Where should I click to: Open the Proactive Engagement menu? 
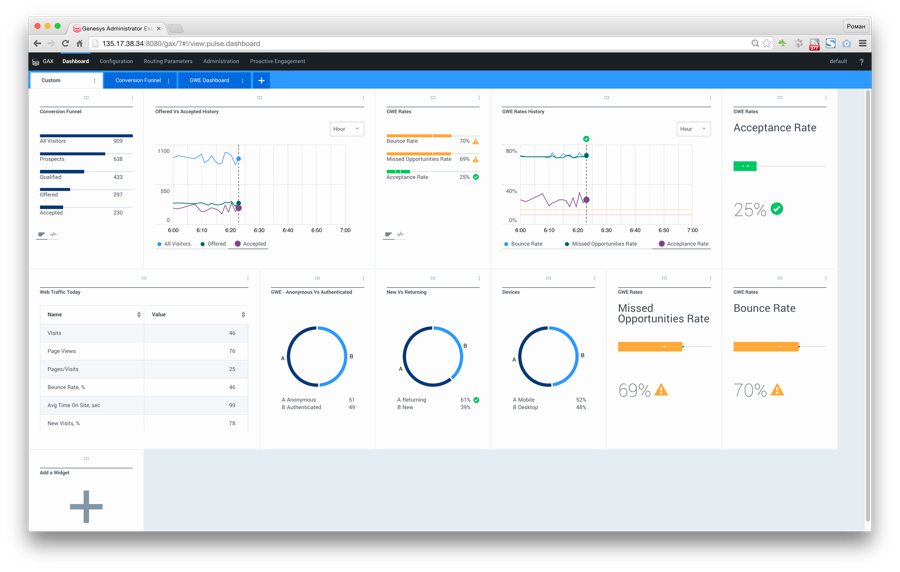pos(277,61)
